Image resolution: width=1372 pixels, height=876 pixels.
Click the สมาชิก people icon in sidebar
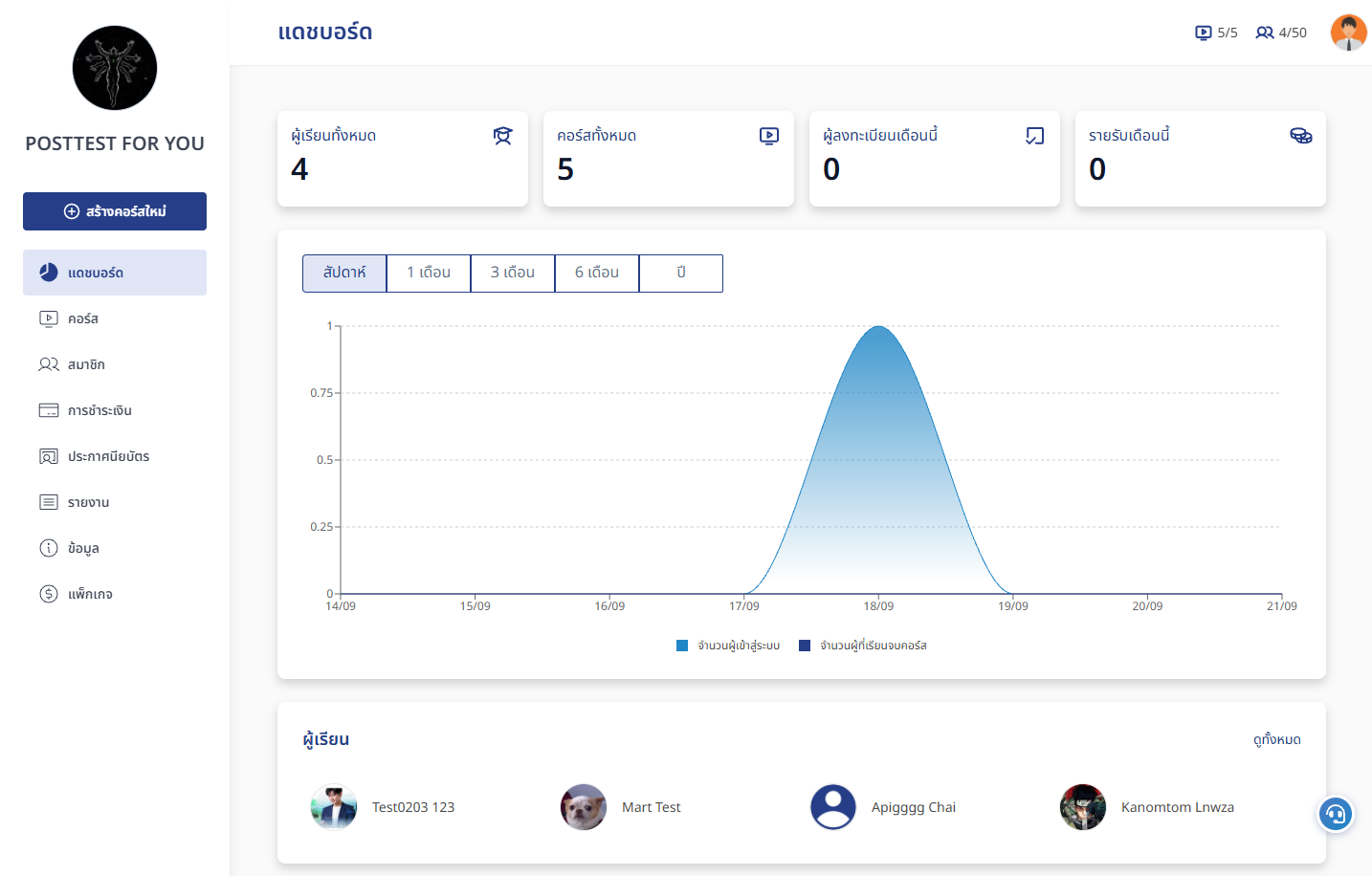(x=49, y=364)
